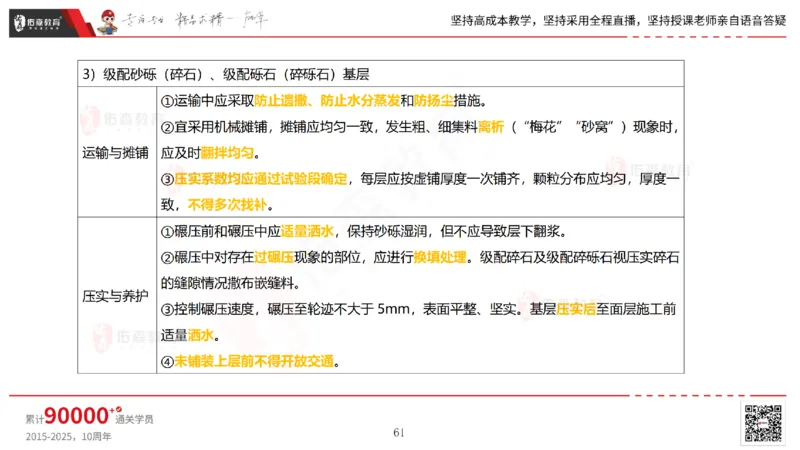800x450 pixels.
Task: Click the 90000 通关学员 counter in footer
Action: (x=90, y=416)
